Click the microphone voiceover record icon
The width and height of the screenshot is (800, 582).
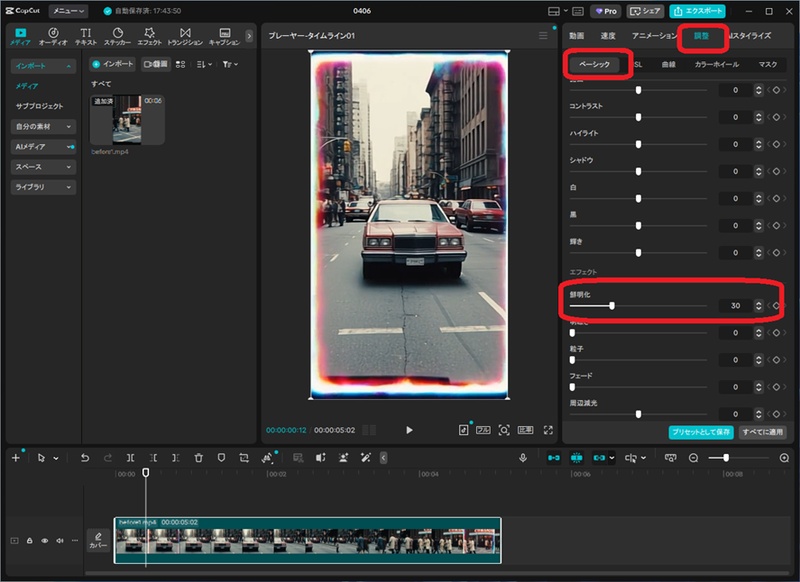pos(522,457)
